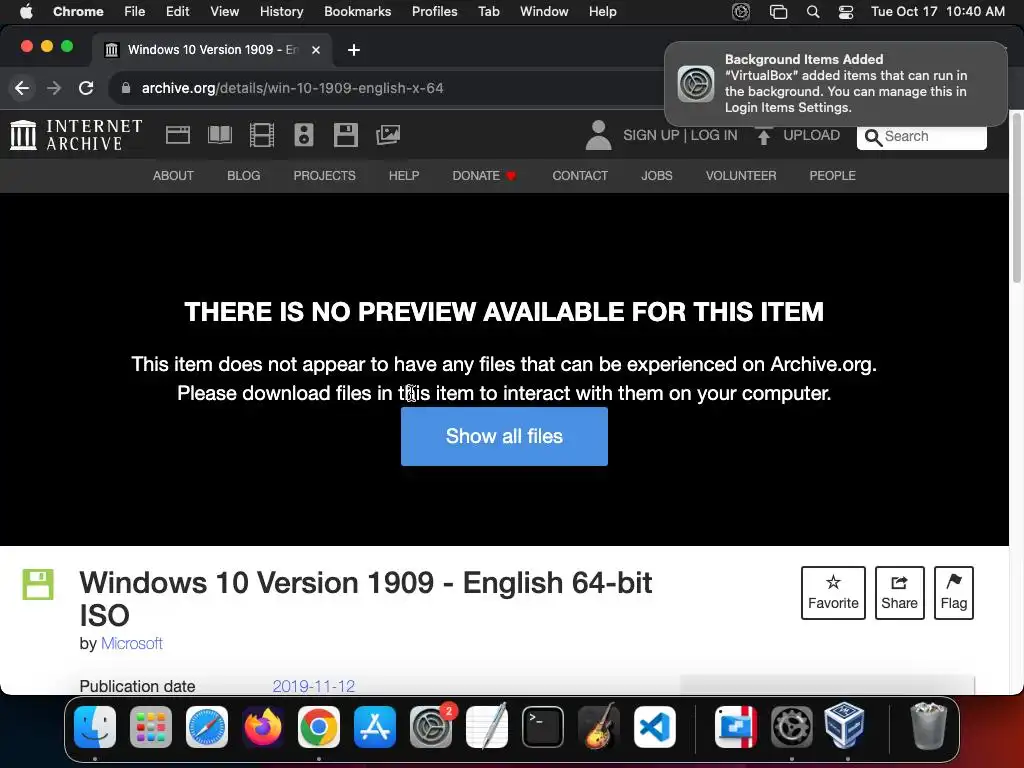Open the Images picture icon

[388, 135]
